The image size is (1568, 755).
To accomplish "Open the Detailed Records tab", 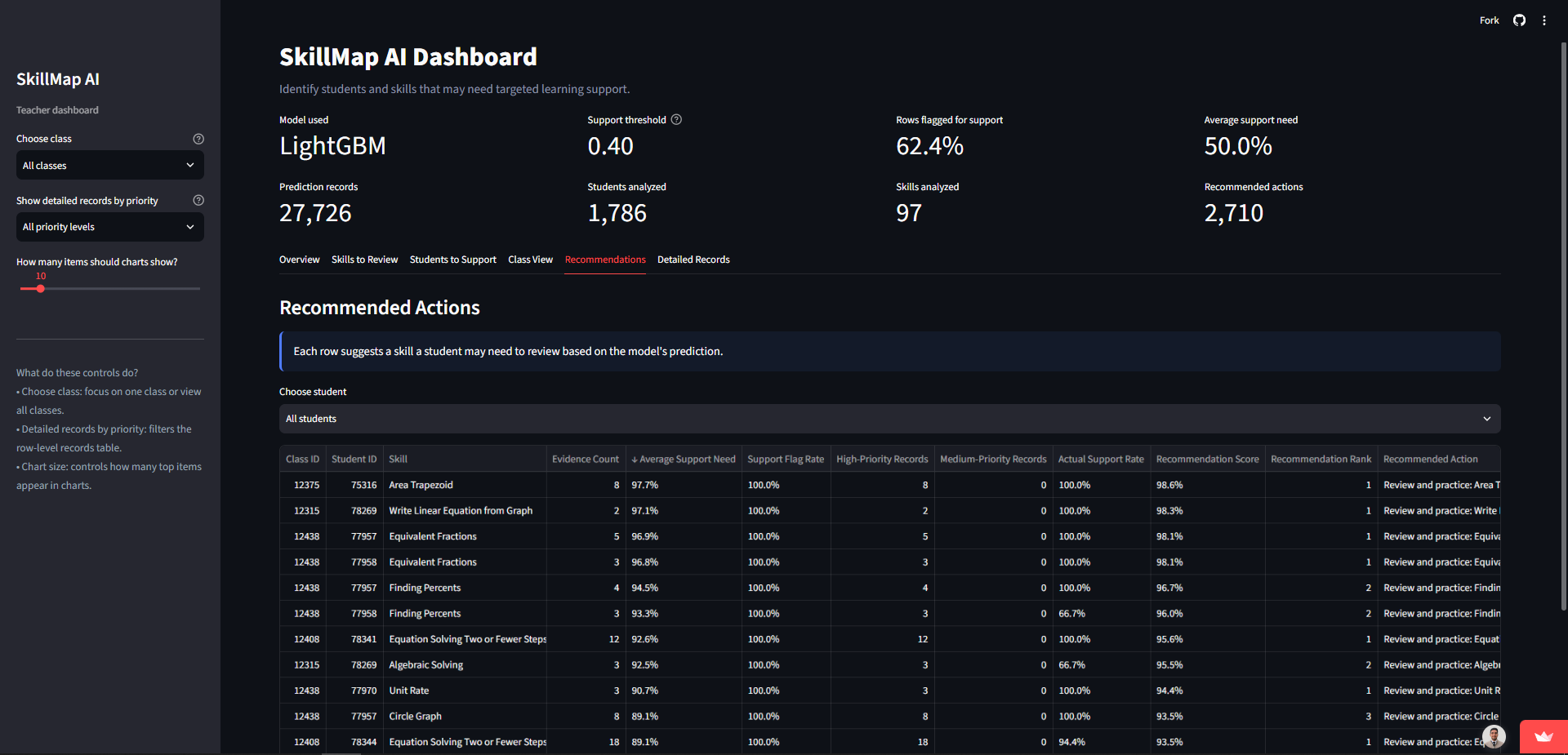I will [x=693, y=260].
